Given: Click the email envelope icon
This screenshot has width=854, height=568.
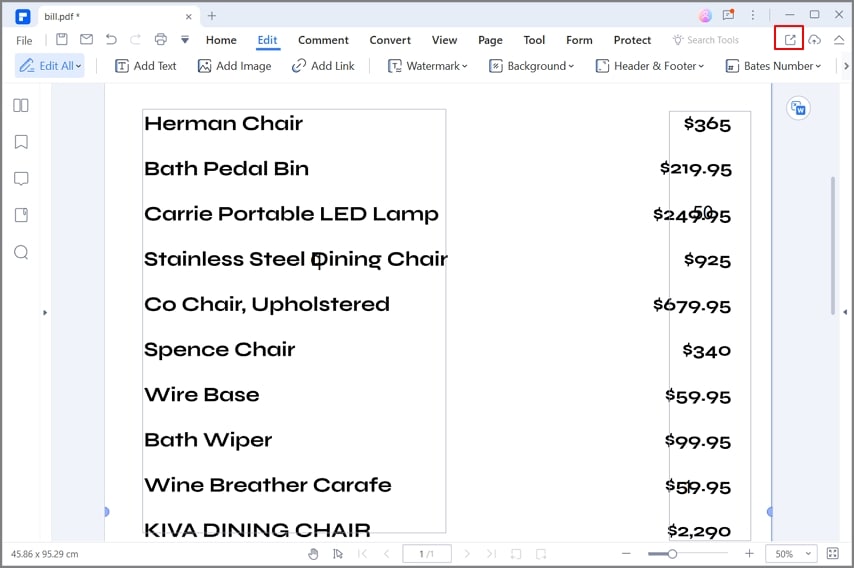Looking at the screenshot, I should [86, 39].
